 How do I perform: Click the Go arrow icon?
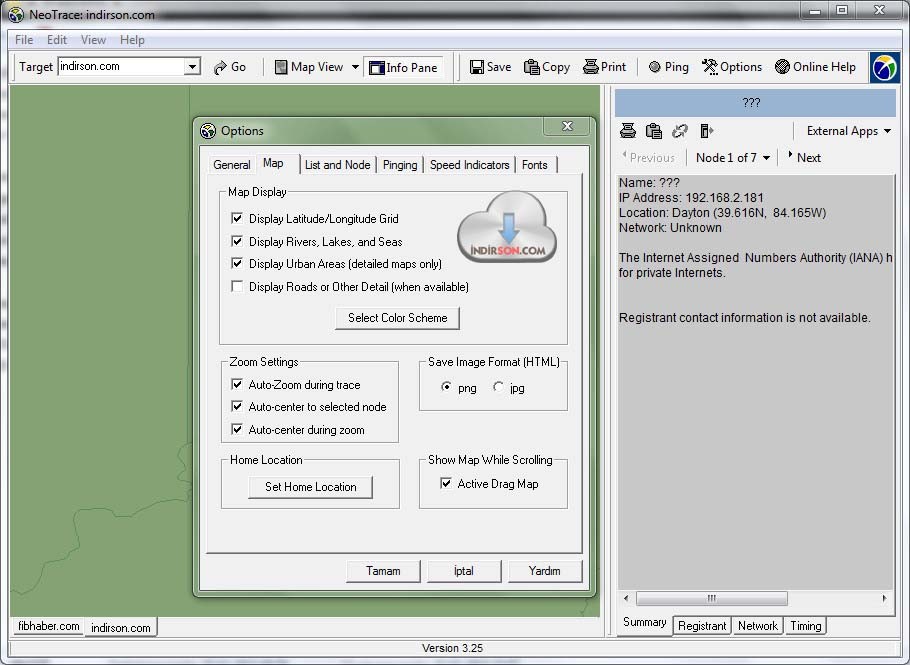click(220, 67)
